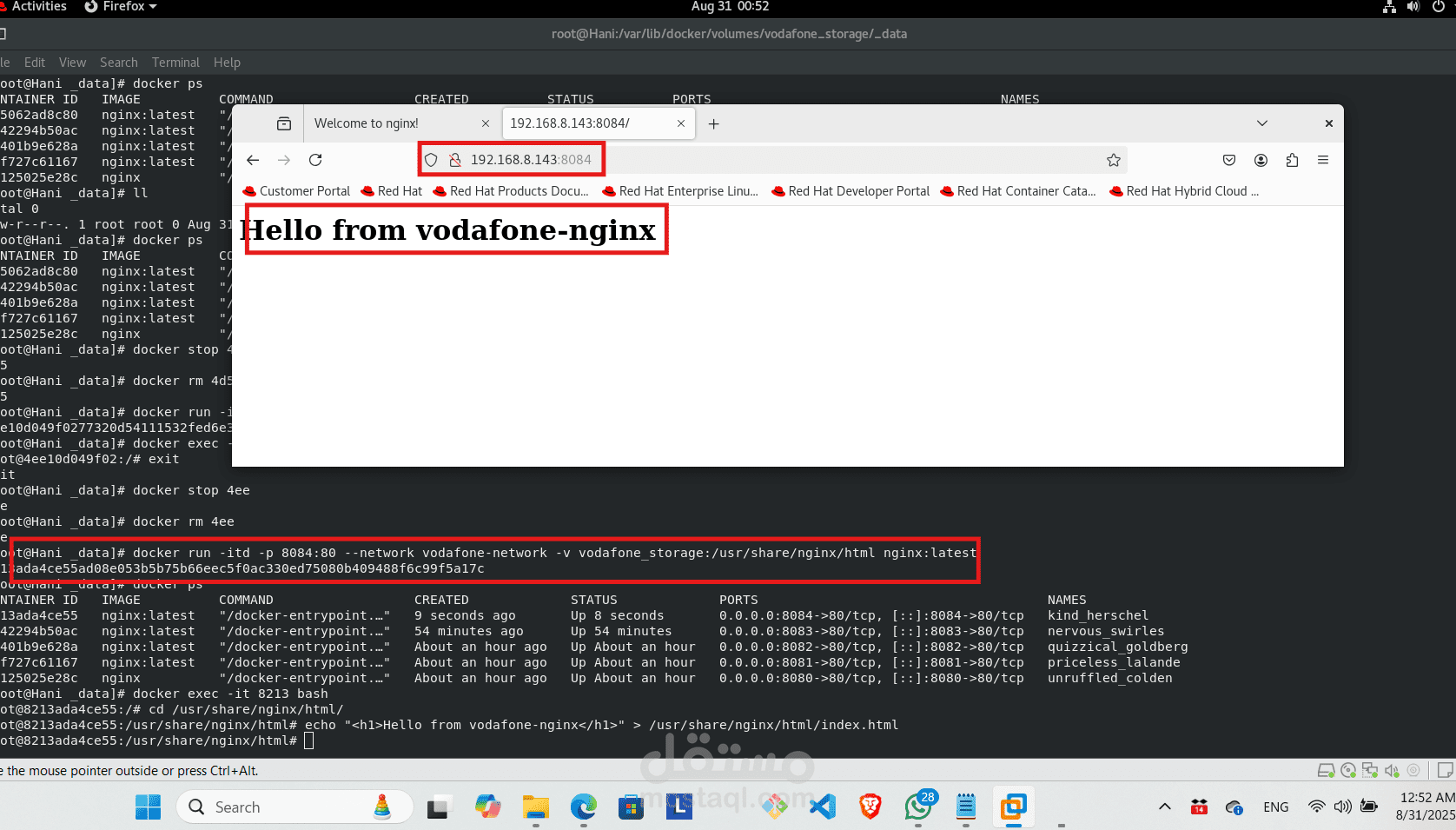Open Red Hat Container Cata... bookmark

point(1018,191)
